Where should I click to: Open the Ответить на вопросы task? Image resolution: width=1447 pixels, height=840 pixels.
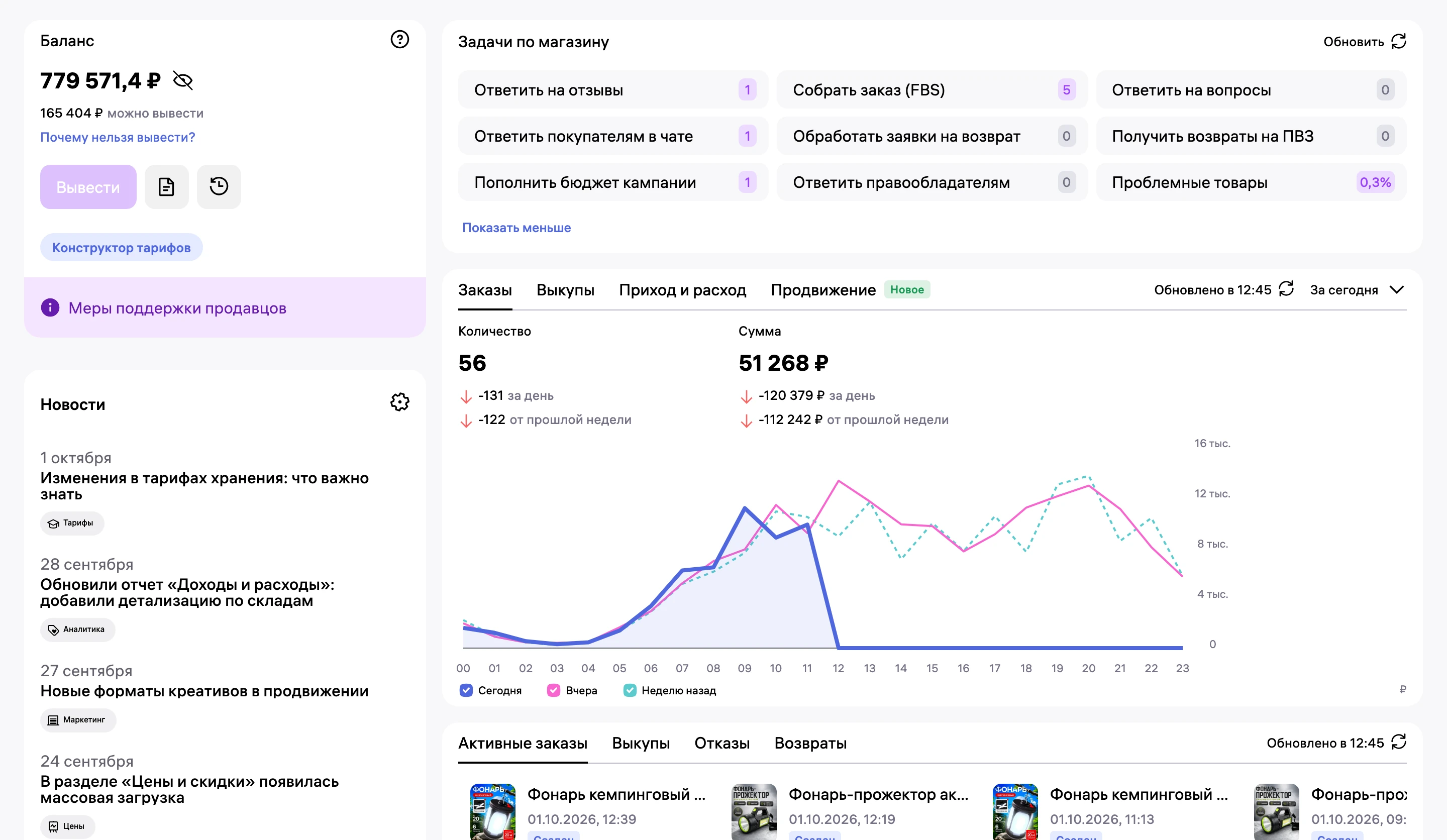1251,89
